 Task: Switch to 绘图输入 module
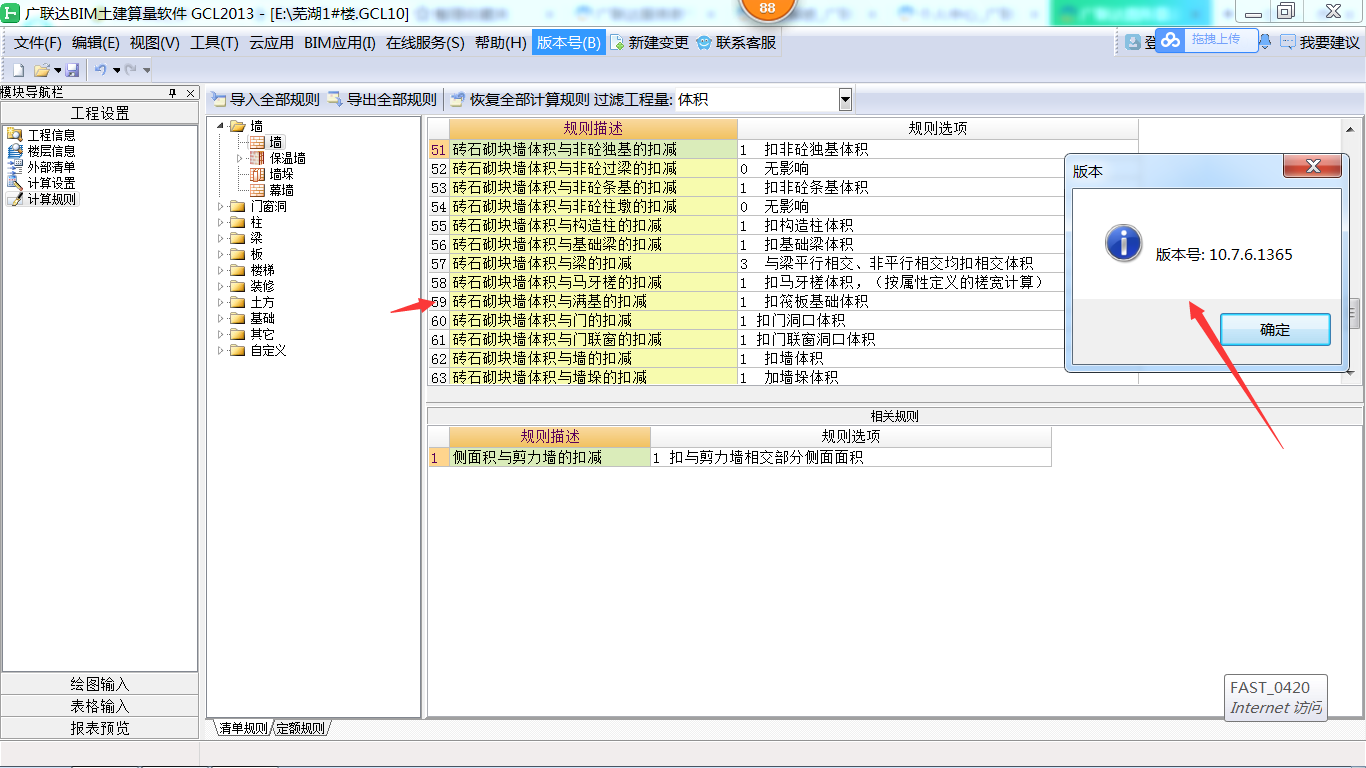click(100, 684)
